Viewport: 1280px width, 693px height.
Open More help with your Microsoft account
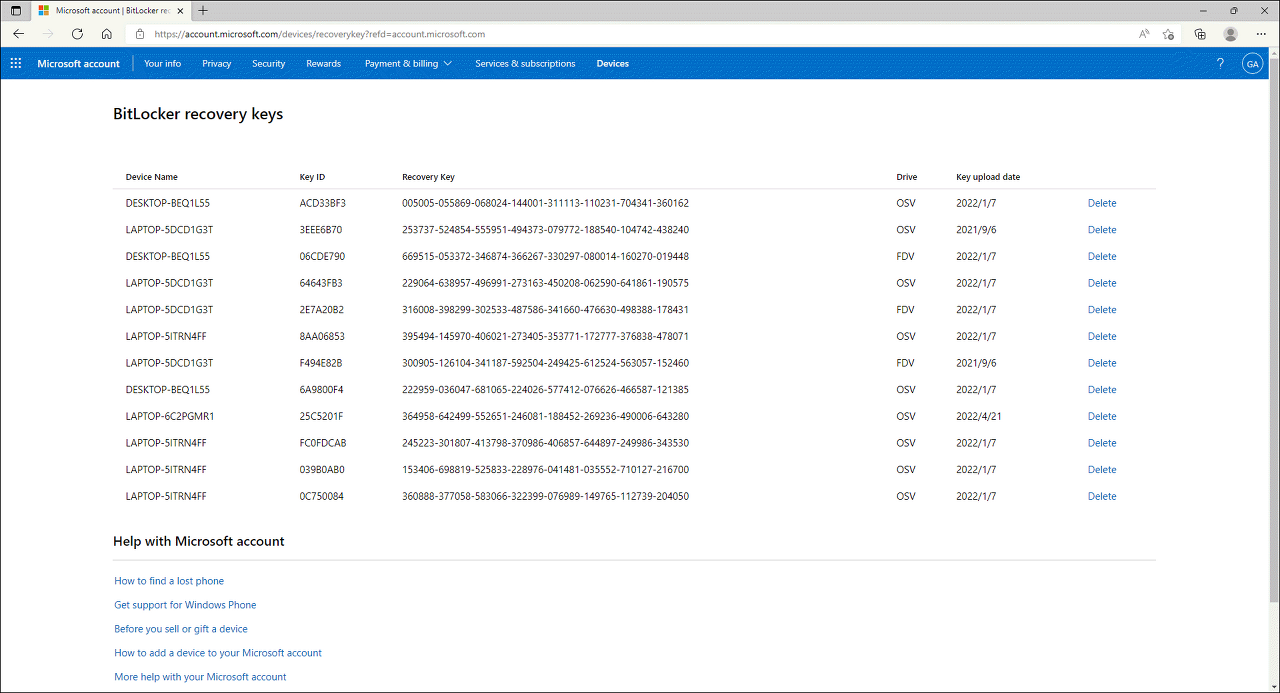[200, 677]
